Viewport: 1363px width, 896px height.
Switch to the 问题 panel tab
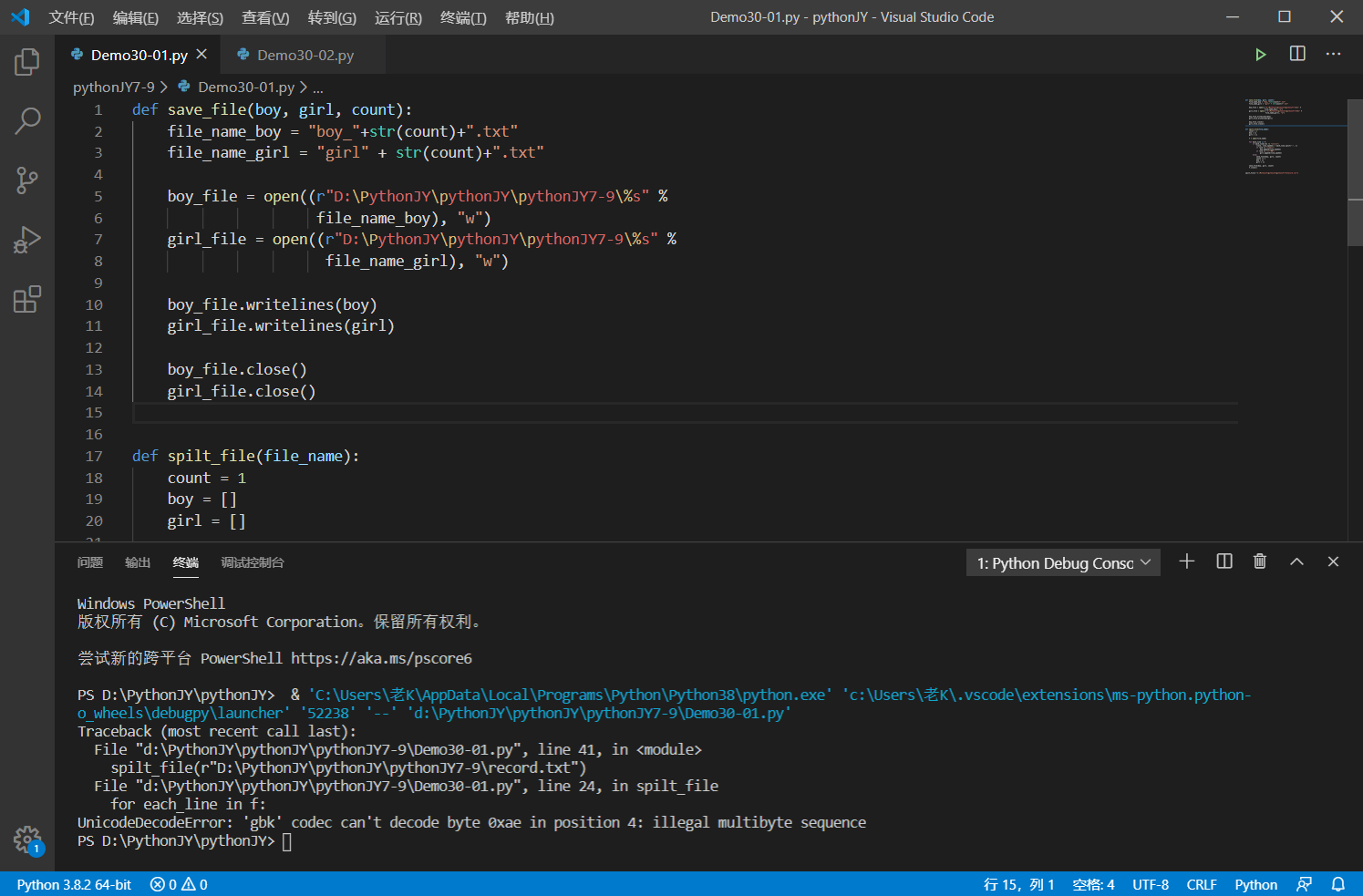tap(90, 562)
